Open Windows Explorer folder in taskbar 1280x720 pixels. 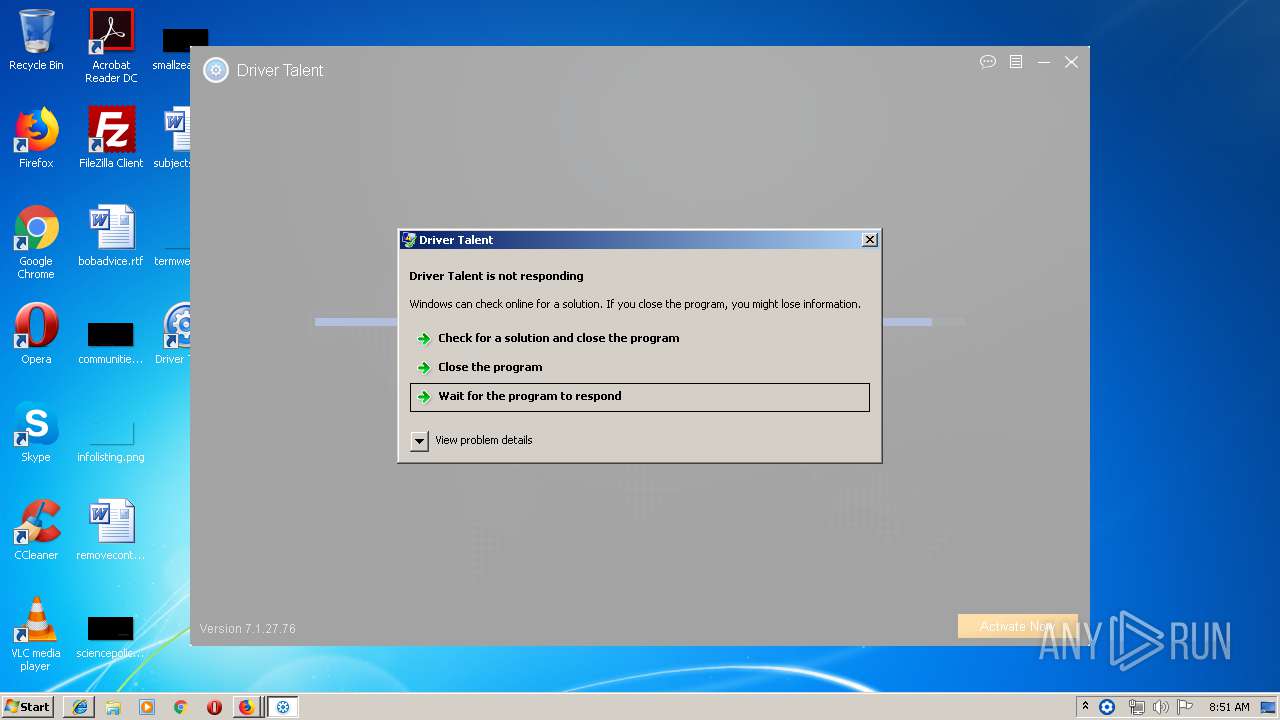(113, 707)
